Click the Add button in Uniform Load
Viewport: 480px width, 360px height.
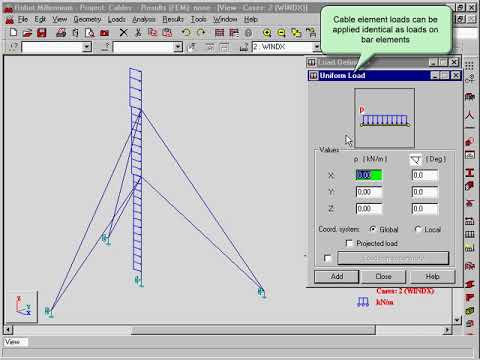coord(337,276)
